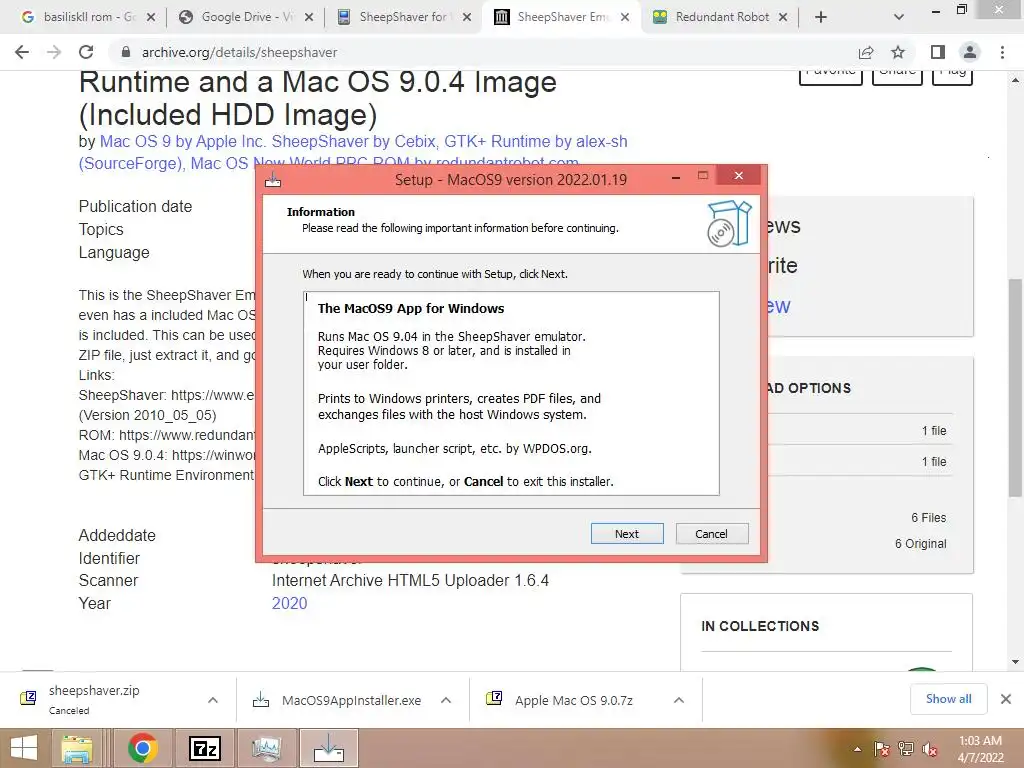Show all downloads
The height and width of the screenshot is (768, 1024).
948,699
